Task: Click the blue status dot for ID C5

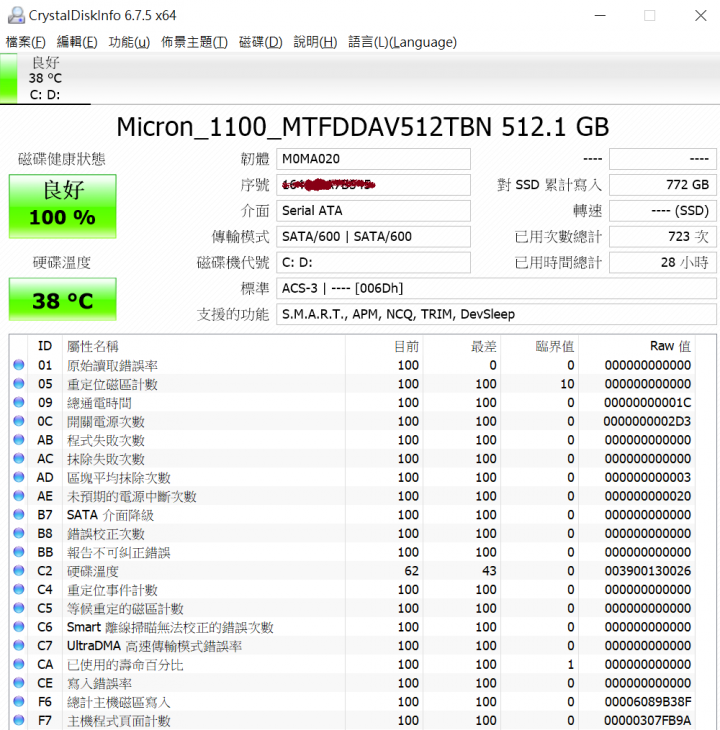Action: [19, 608]
